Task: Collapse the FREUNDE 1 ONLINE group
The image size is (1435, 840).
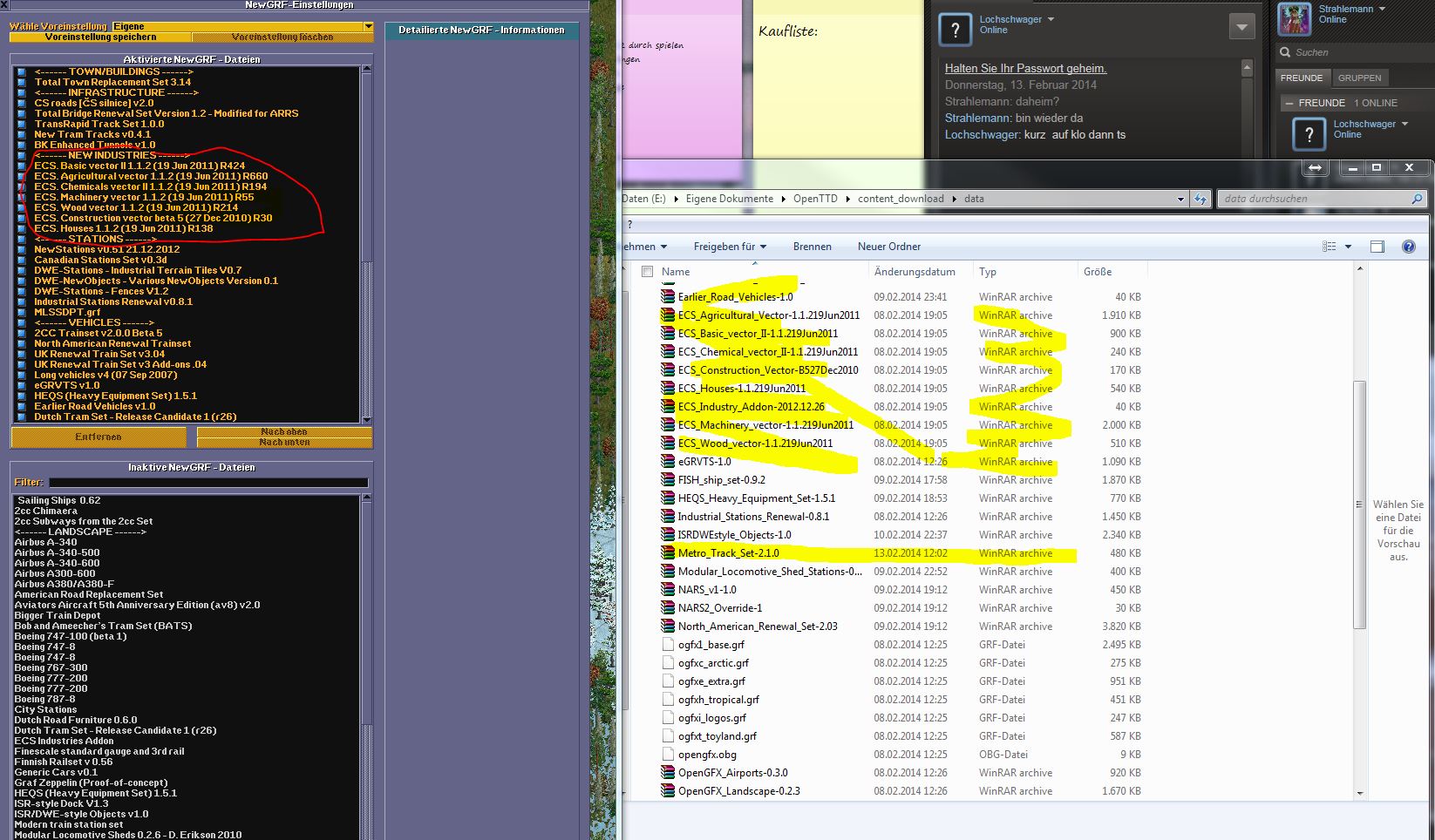Action: click(1288, 103)
